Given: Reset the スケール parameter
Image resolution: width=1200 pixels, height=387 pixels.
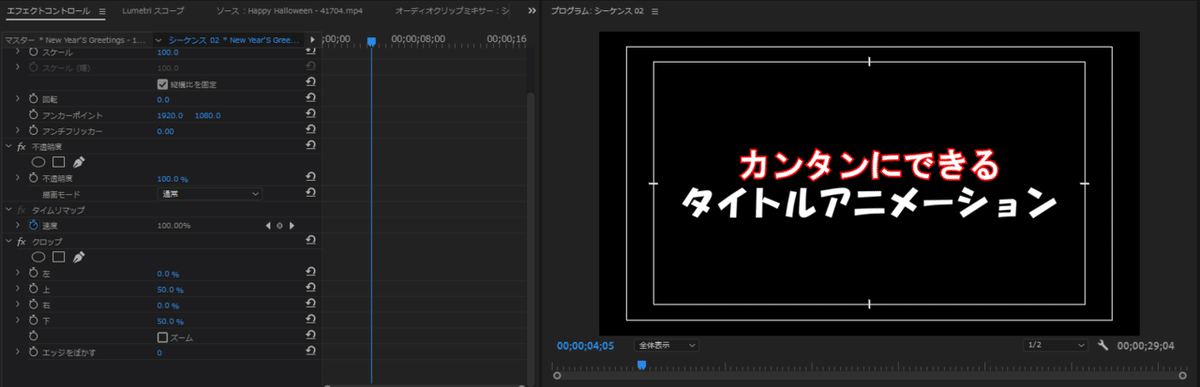Looking at the screenshot, I should tap(310, 52).
